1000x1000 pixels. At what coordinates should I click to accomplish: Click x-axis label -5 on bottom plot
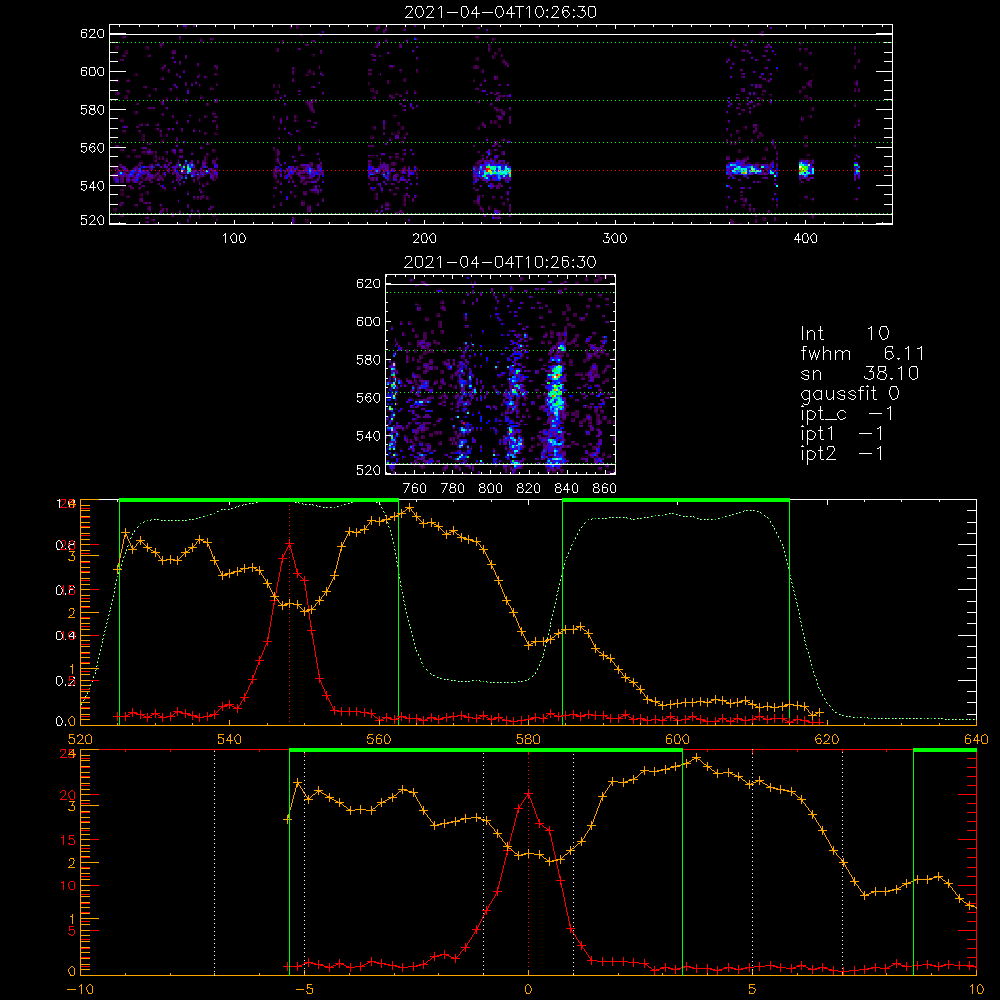coord(304,990)
